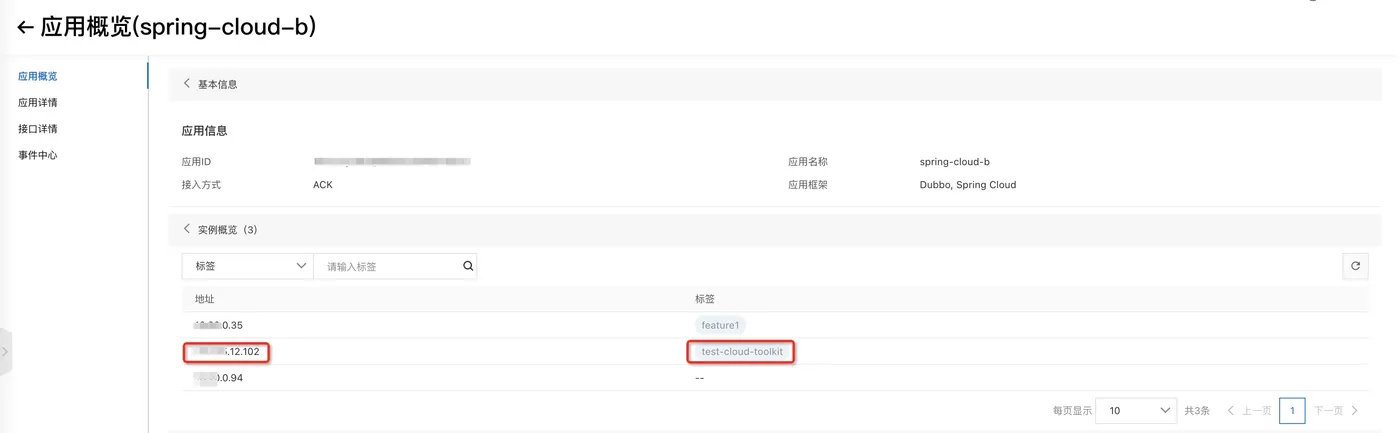
Task: Click the 请输入标签 search field
Action: pos(387,266)
